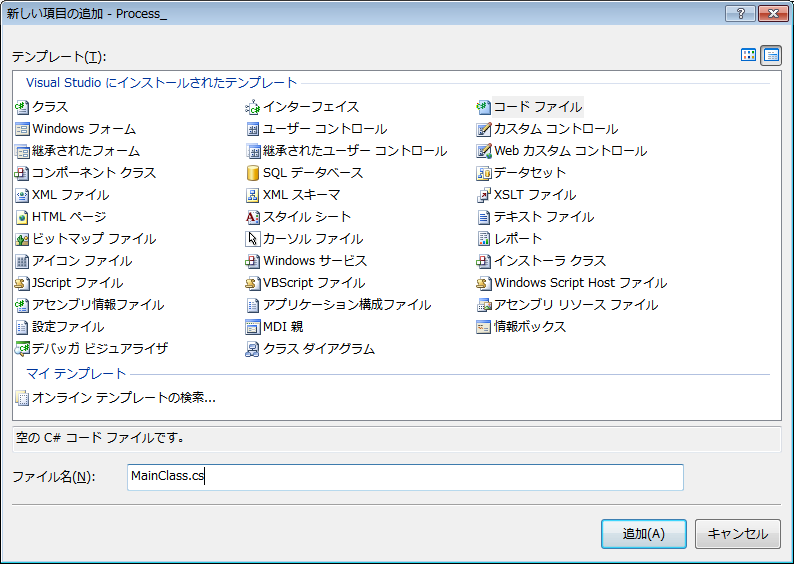
Task: Click the XSLT ファイル icon
Action: pos(484,195)
